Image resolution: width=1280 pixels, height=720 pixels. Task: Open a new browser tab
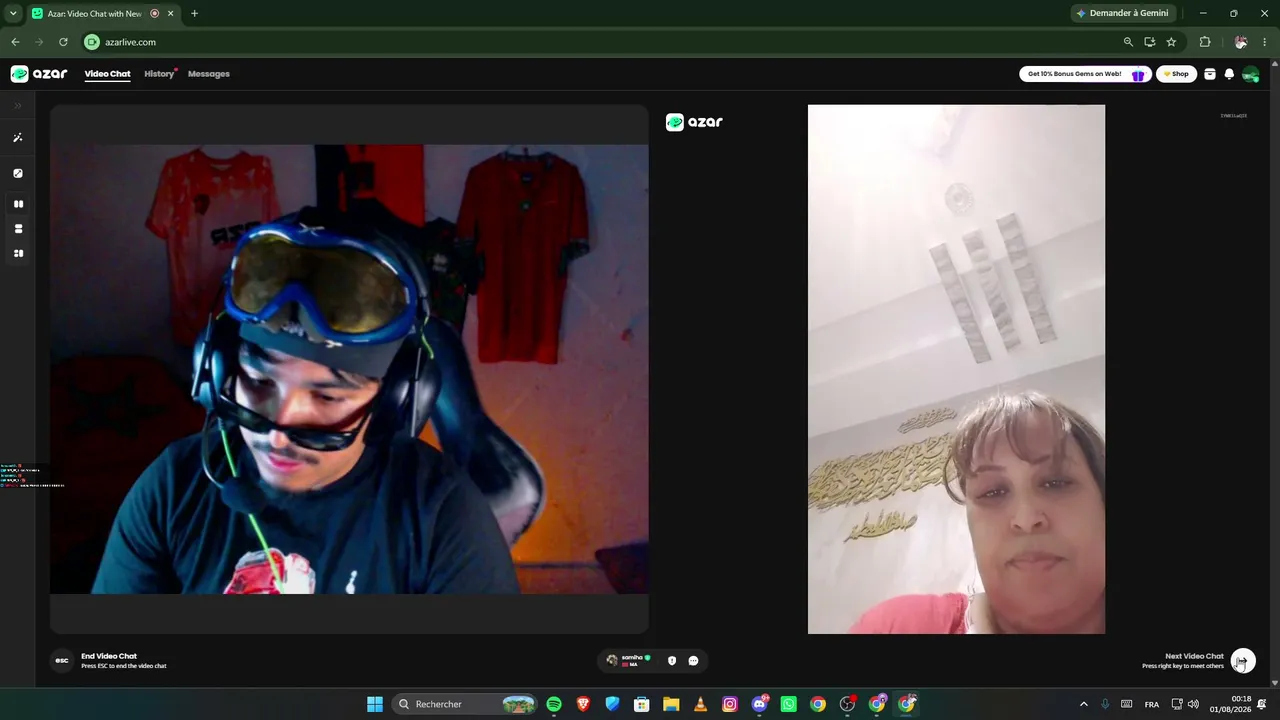tap(194, 14)
